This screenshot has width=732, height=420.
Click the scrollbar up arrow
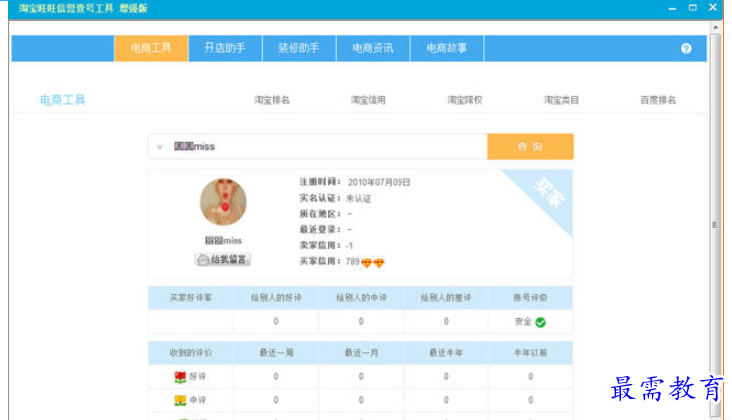(x=715, y=28)
